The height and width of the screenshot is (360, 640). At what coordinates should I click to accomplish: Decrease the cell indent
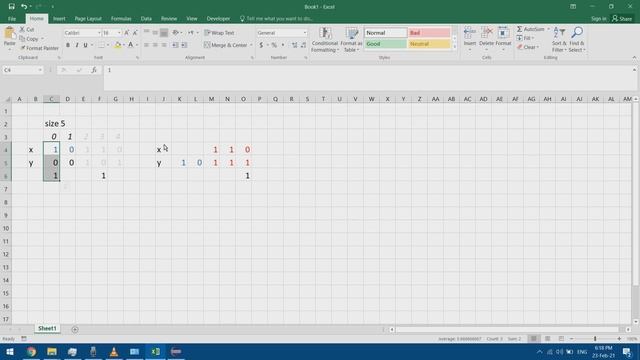click(175, 45)
